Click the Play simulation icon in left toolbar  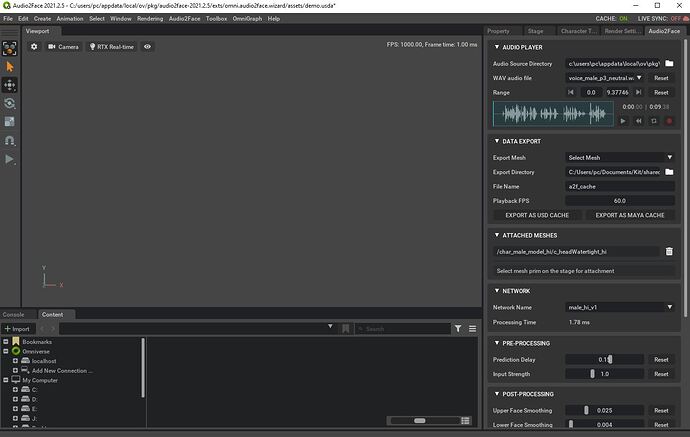point(10,159)
